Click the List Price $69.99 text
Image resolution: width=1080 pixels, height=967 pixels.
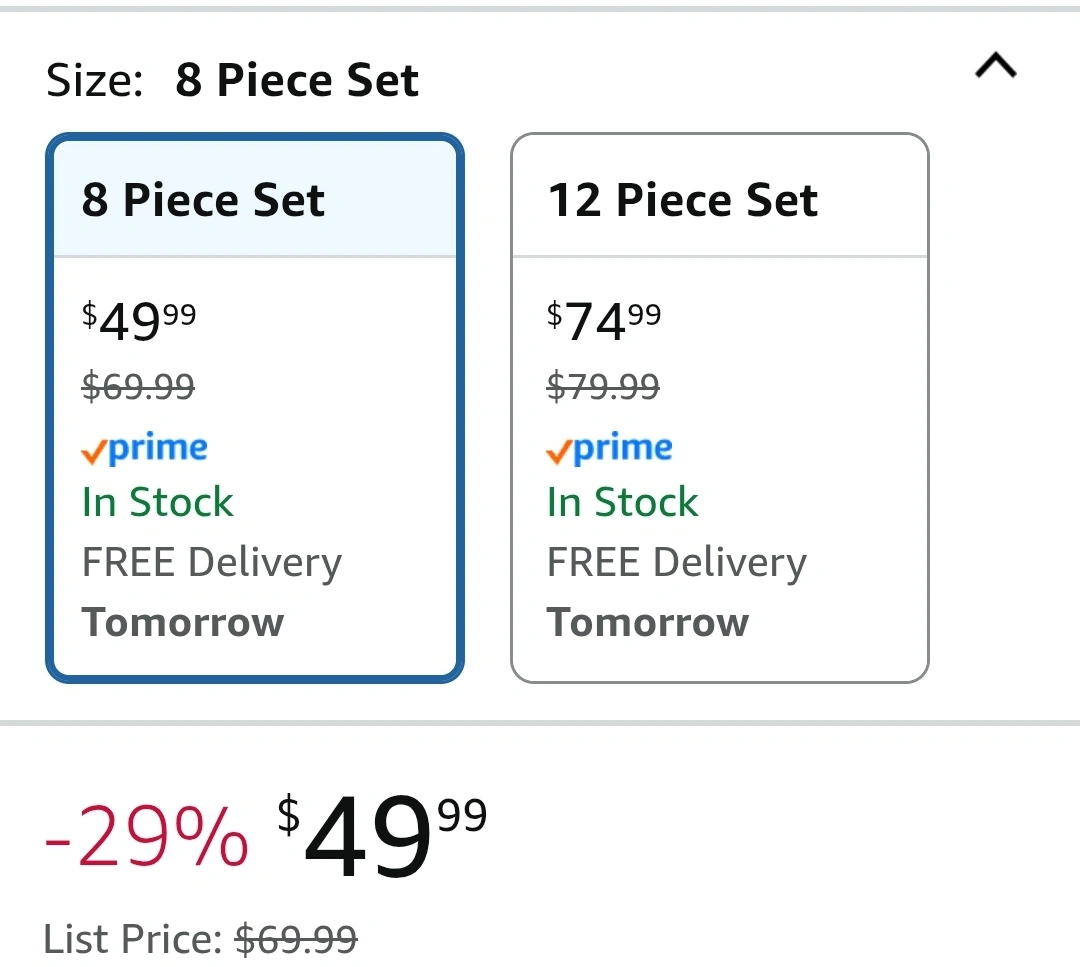[x=200, y=939]
